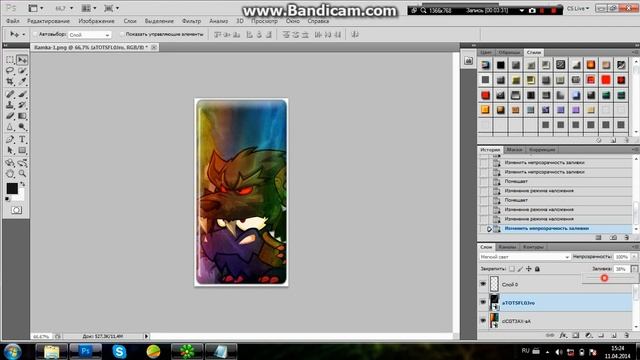Add layer mask from Layers panel
Viewport: 640px width, 360px height.
pyautogui.click(x=576, y=335)
